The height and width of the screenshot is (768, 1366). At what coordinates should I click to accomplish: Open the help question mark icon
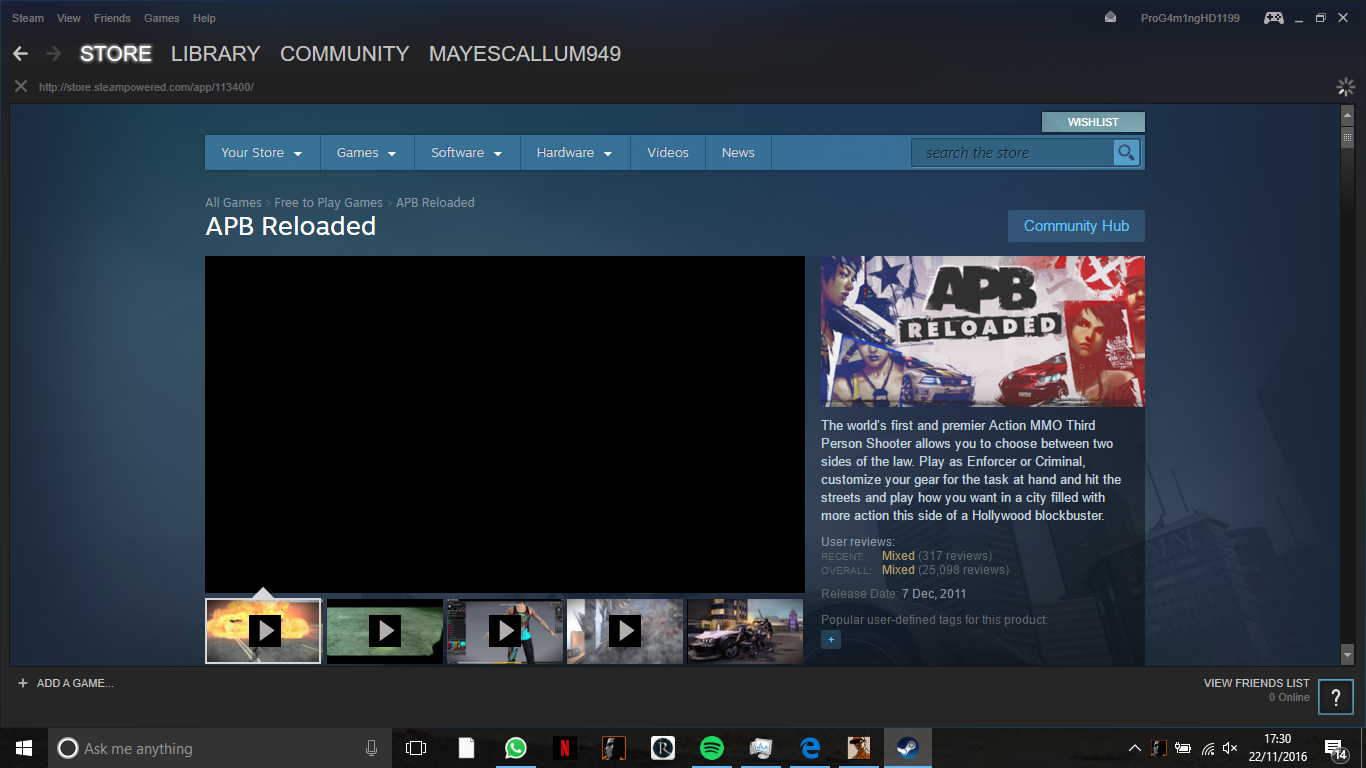[1336, 698]
